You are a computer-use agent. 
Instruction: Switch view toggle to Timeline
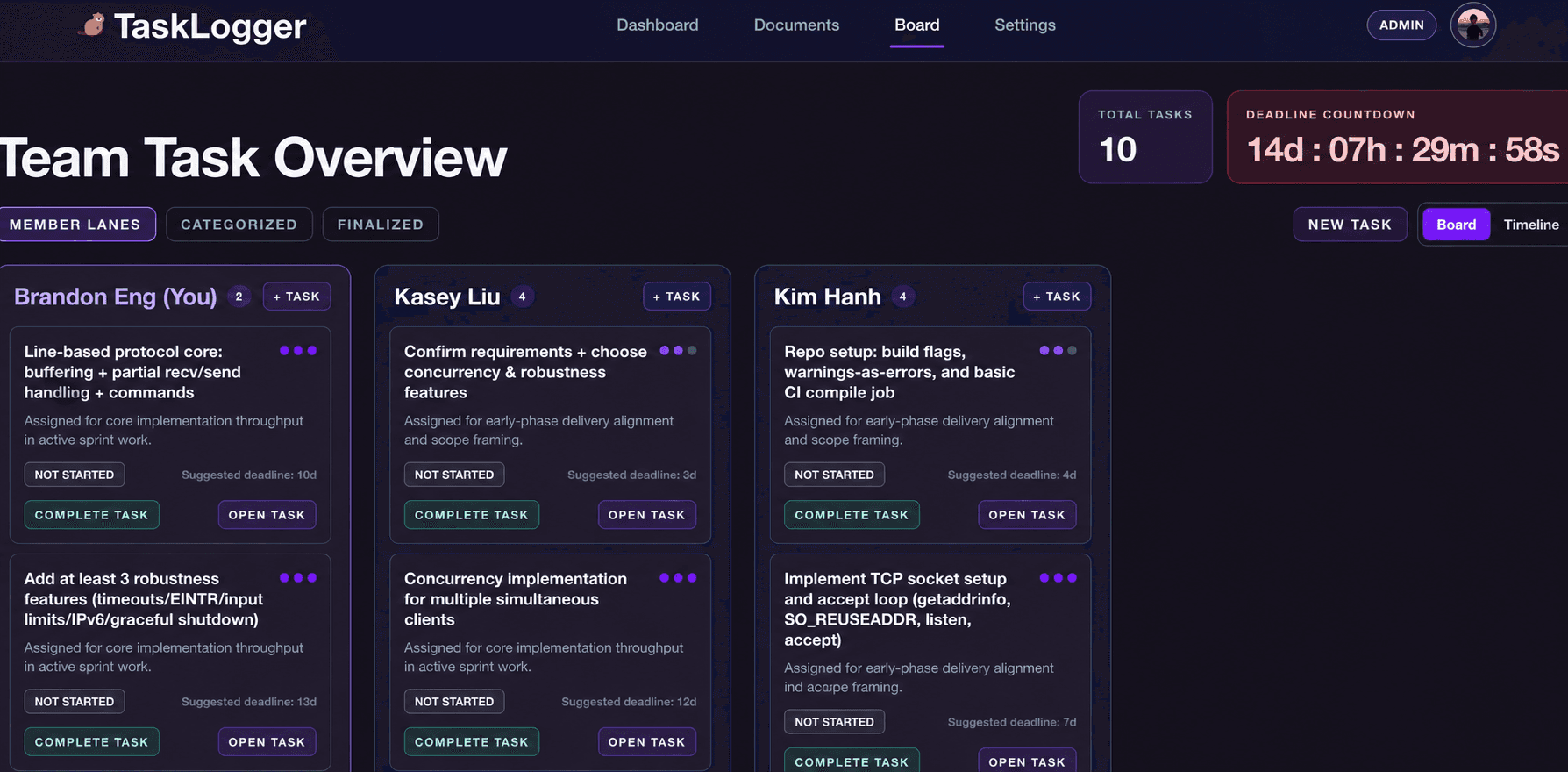pyautogui.click(x=1531, y=225)
